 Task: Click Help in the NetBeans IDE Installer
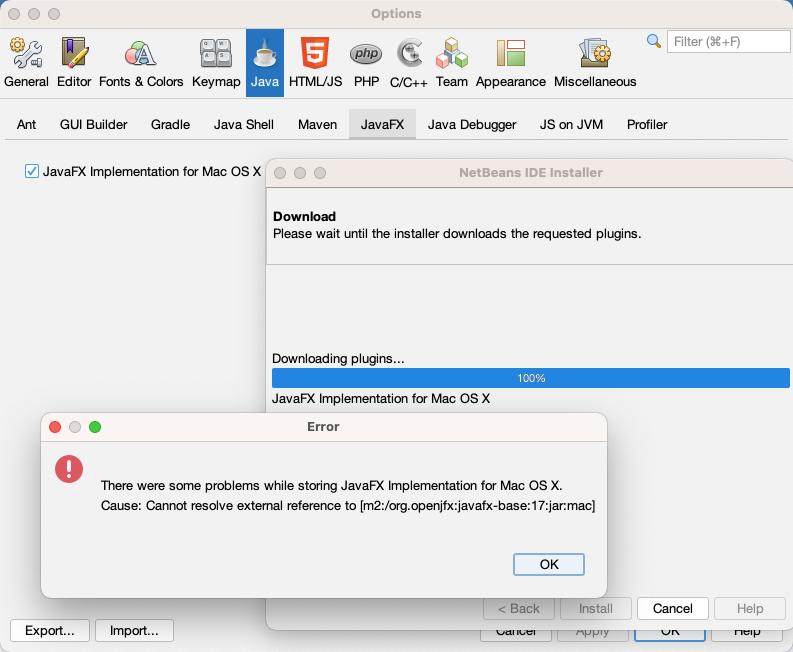point(750,608)
